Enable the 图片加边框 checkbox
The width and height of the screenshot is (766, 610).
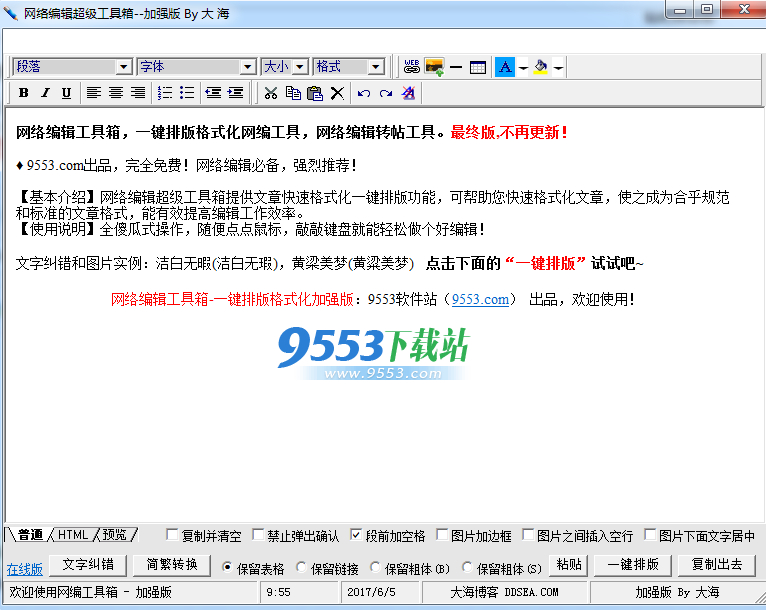coord(442,535)
